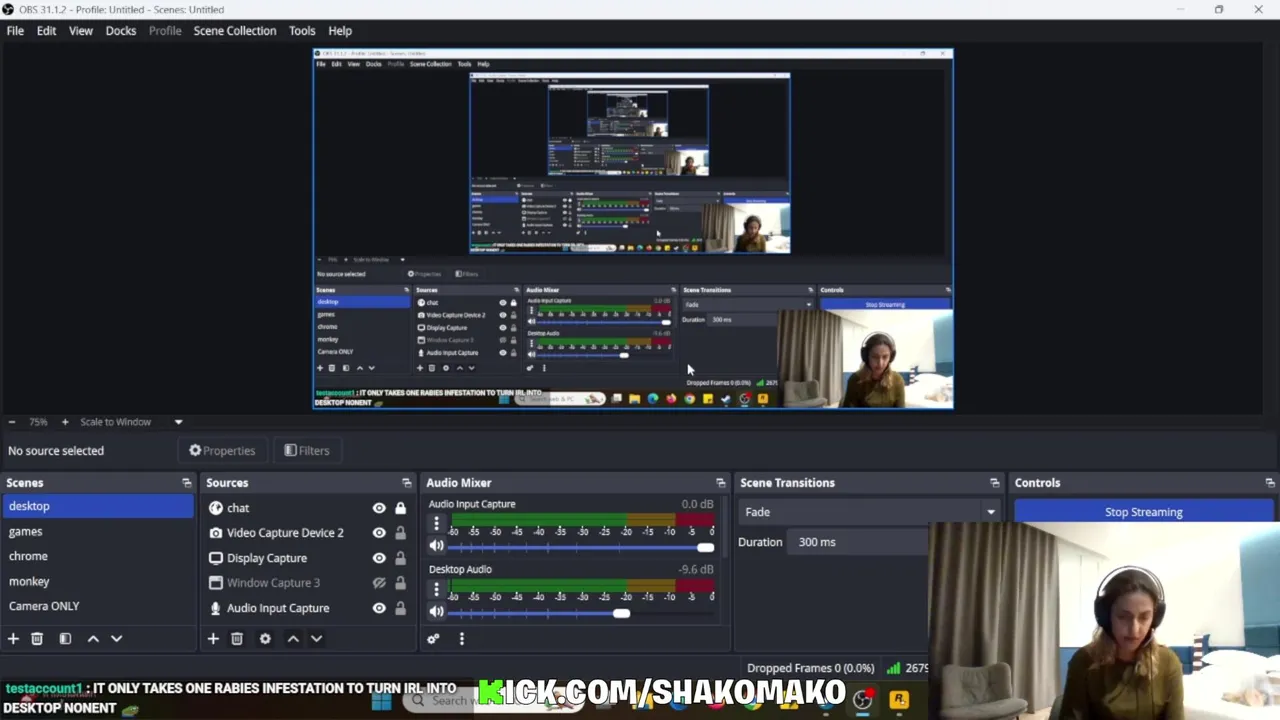Adjust the Audio Input Capture volume slider
Viewport: 1280px width, 720px height.
pos(706,547)
